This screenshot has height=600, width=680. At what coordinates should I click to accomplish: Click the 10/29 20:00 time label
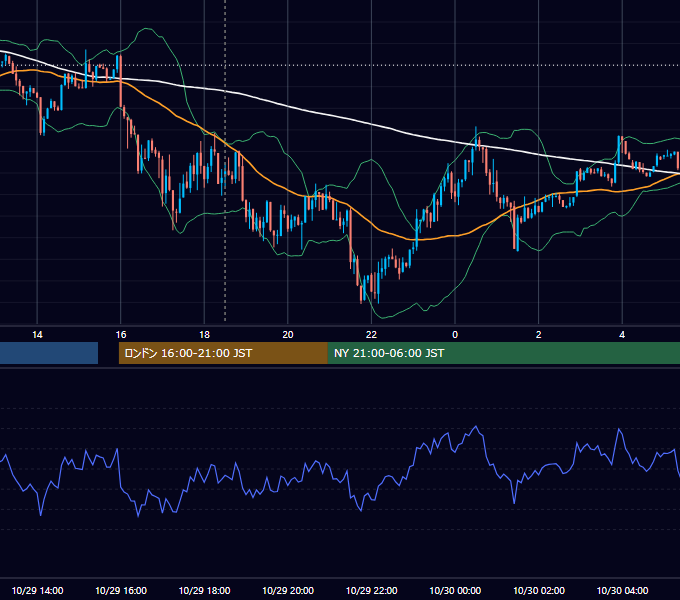pyautogui.click(x=288, y=590)
